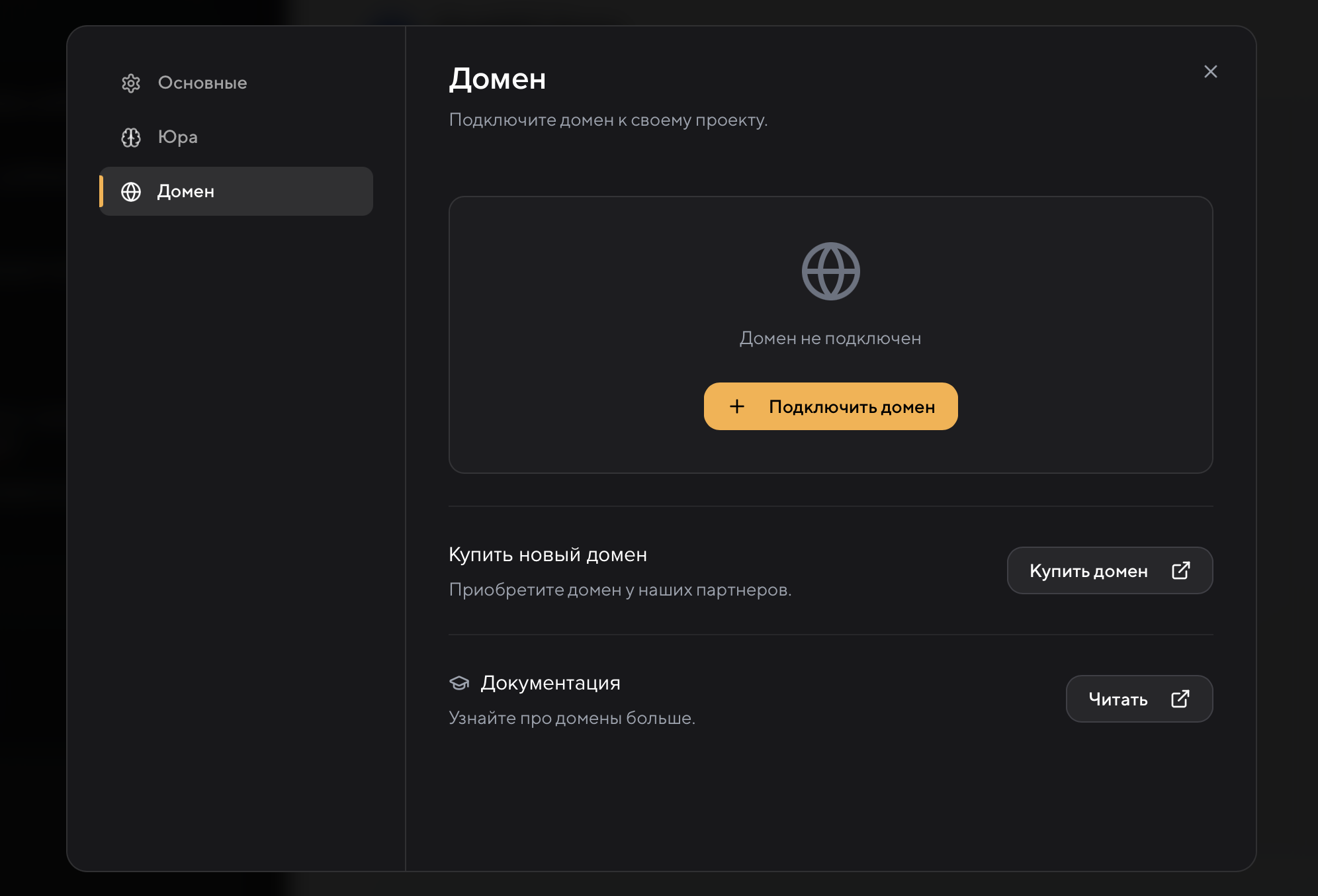
Task: Click the plus icon on Подключить домен button
Action: [x=737, y=406]
